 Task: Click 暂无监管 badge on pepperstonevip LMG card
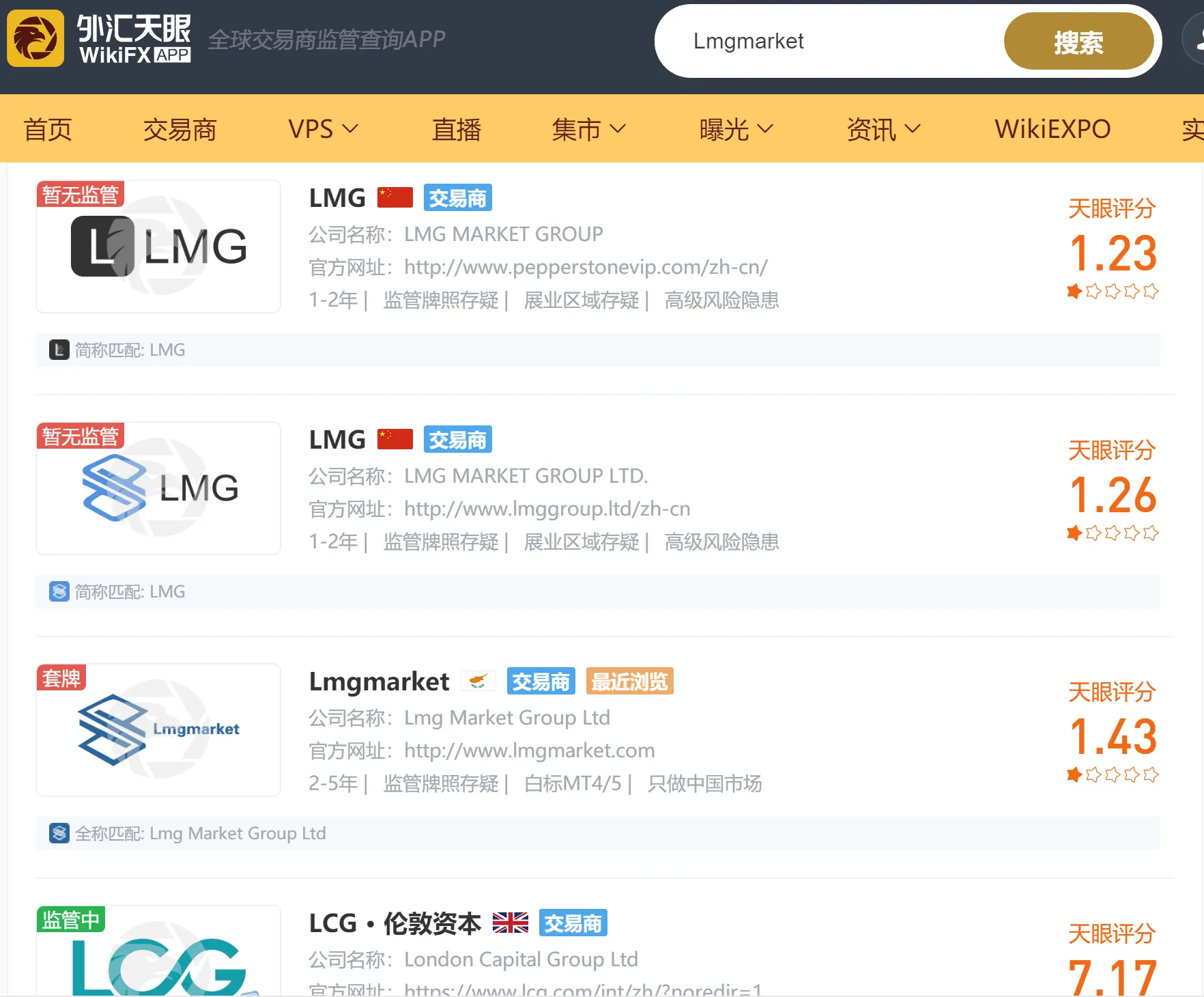coord(81,195)
